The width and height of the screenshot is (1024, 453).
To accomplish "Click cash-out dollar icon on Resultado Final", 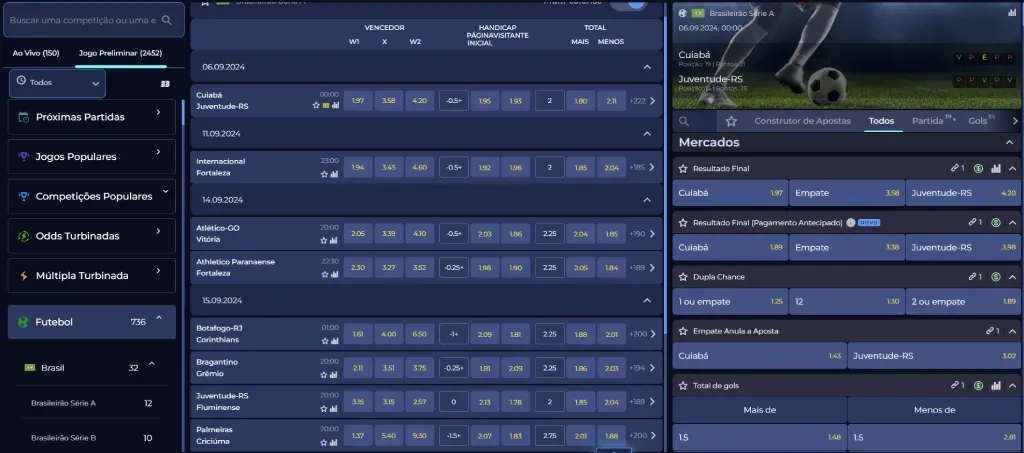I will [978, 168].
